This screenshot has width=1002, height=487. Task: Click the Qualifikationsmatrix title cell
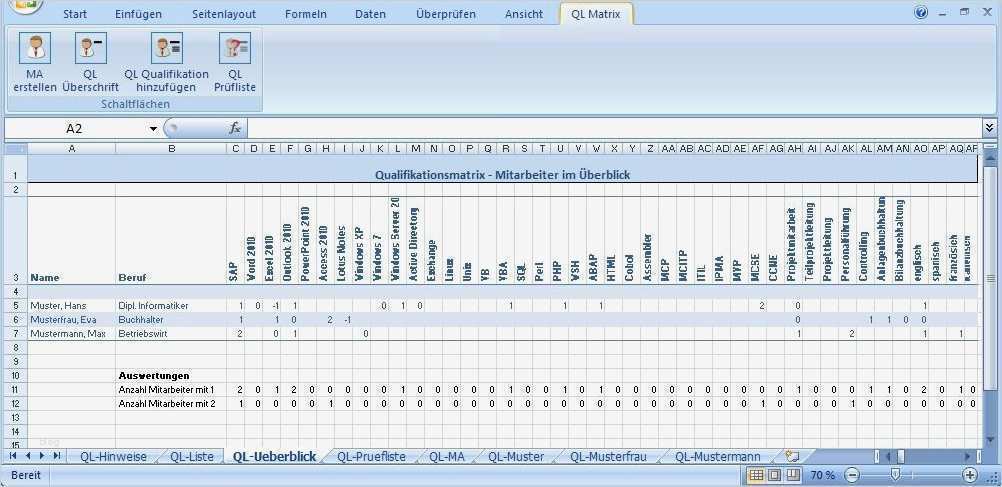tap(502, 169)
